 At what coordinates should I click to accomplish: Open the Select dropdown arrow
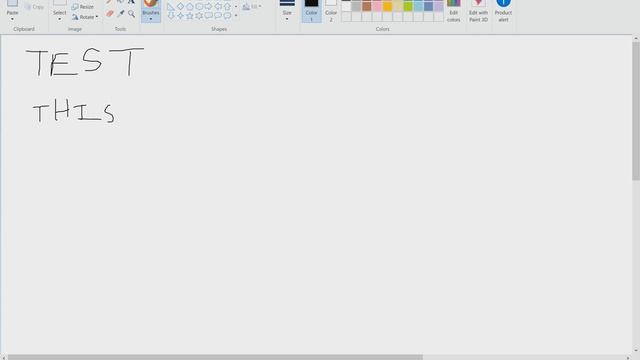pos(59,19)
